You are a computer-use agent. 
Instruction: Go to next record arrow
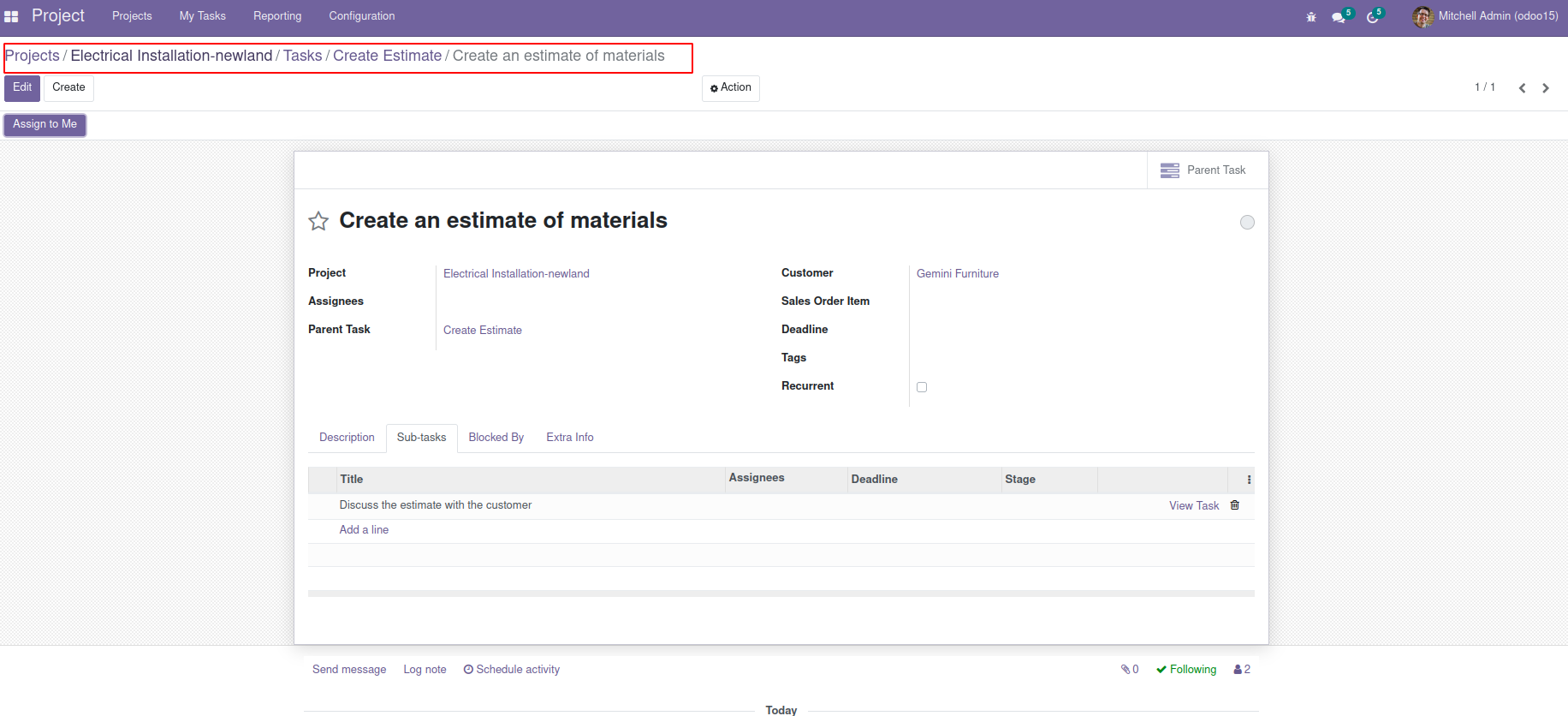pos(1546,88)
